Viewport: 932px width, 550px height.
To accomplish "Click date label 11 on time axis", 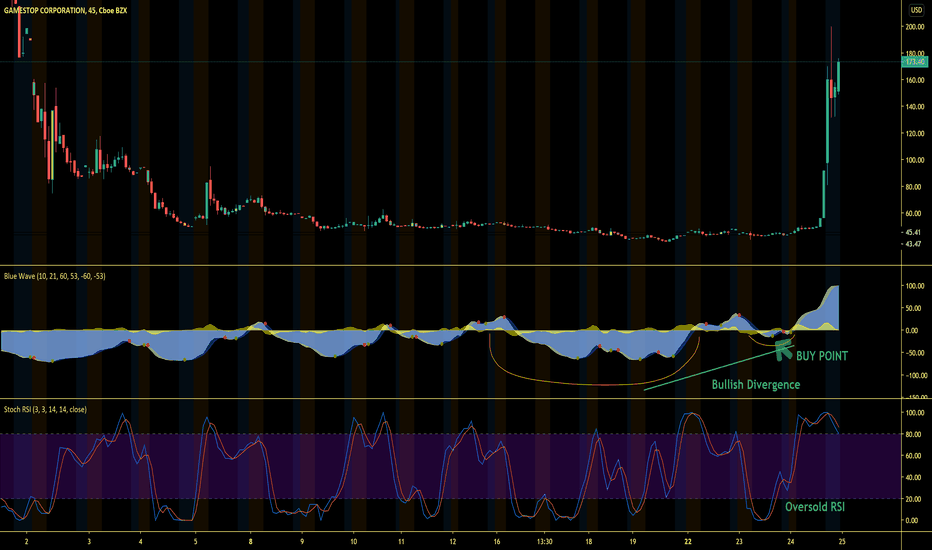I will (x=401, y=542).
